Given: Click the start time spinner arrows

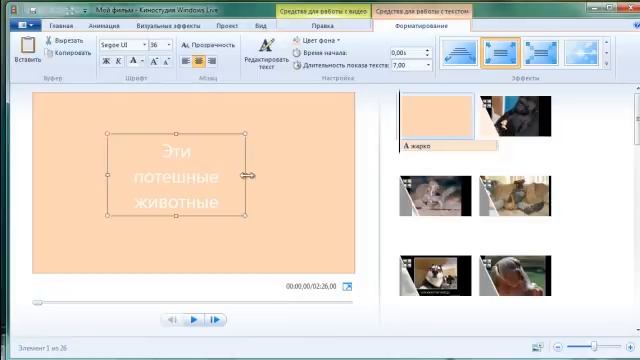Looking at the screenshot, I should pos(427,53).
